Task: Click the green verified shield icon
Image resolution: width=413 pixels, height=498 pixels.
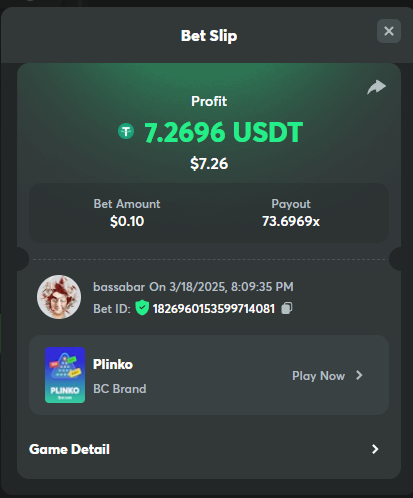Action: coord(142,308)
